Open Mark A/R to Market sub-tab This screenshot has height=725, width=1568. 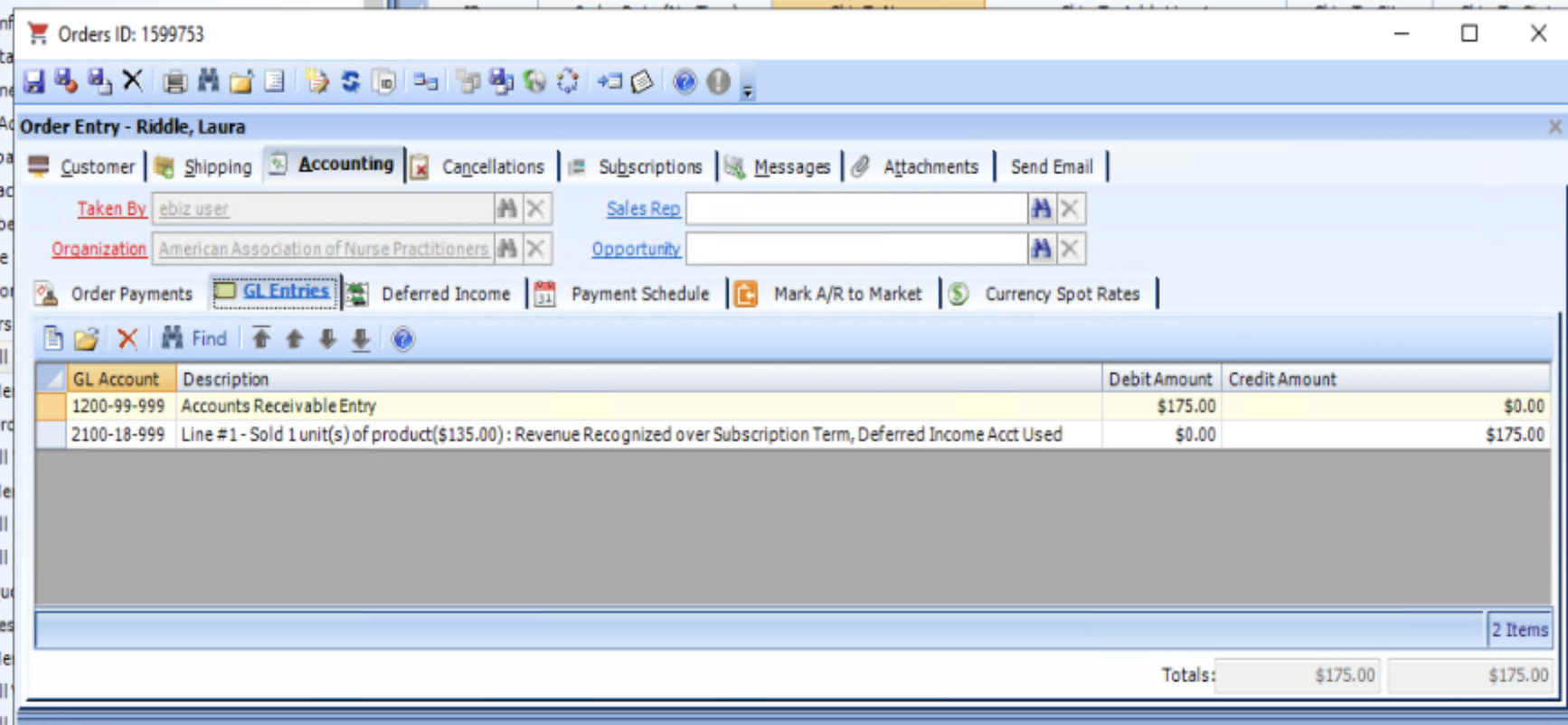[x=830, y=294]
